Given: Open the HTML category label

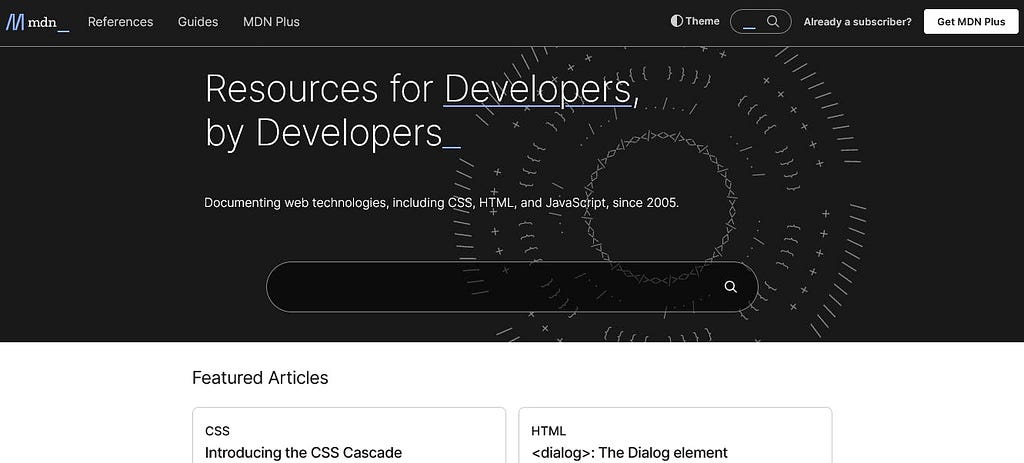Looking at the screenshot, I should coord(549,431).
